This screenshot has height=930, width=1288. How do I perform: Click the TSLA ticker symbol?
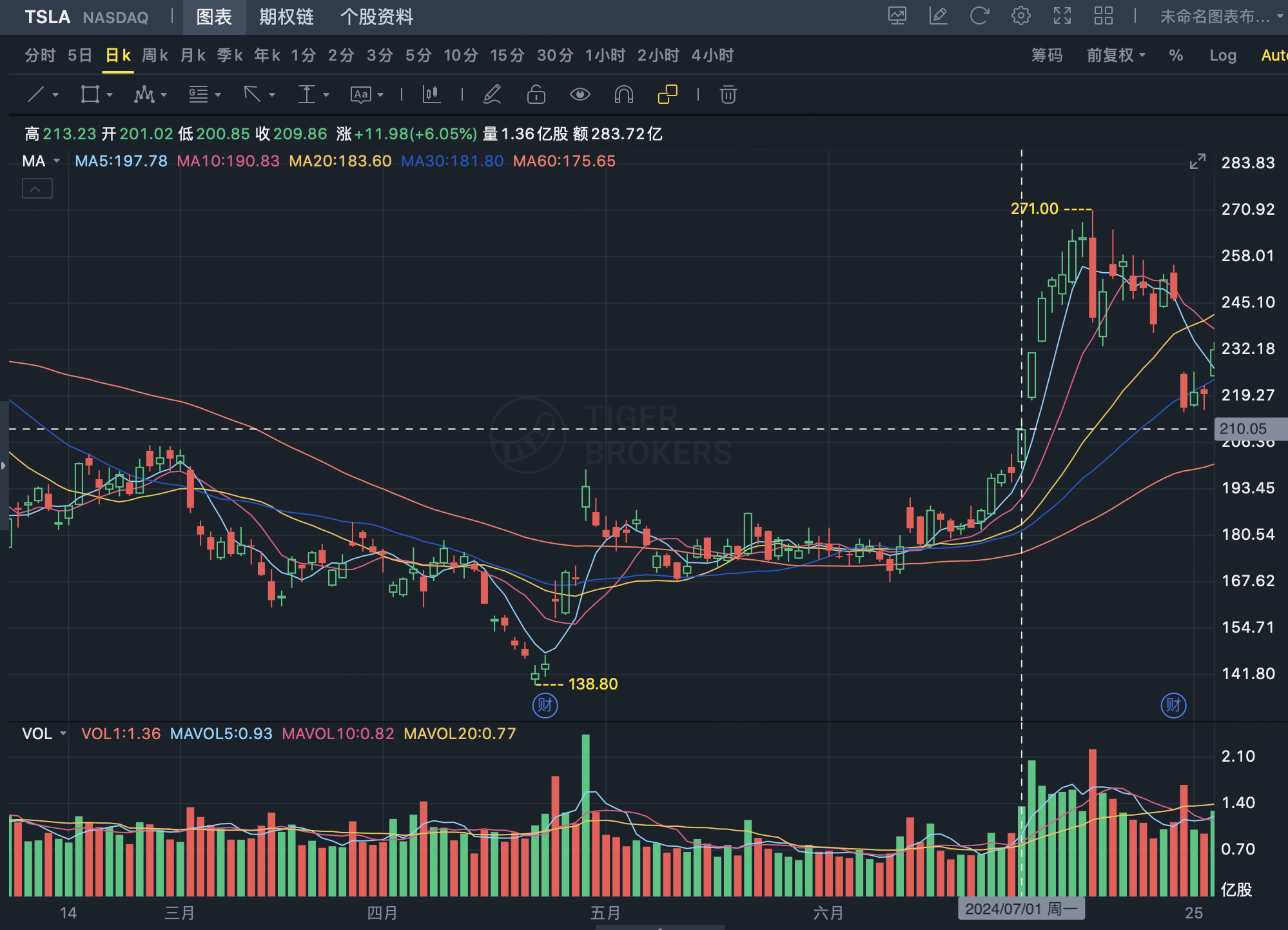coord(47,17)
